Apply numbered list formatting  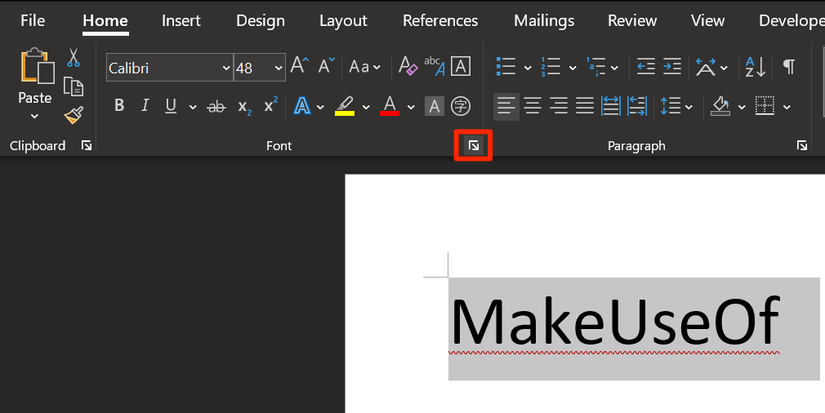(x=550, y=67)
